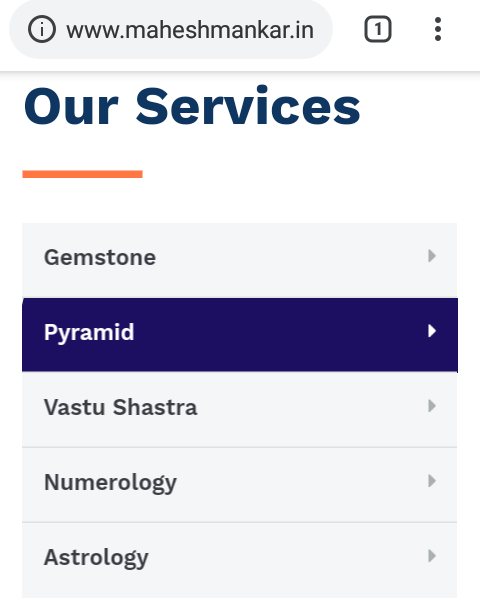480x608 pixels.
Task: Expand Numerology using its right arrow
Action: point(432,481)
